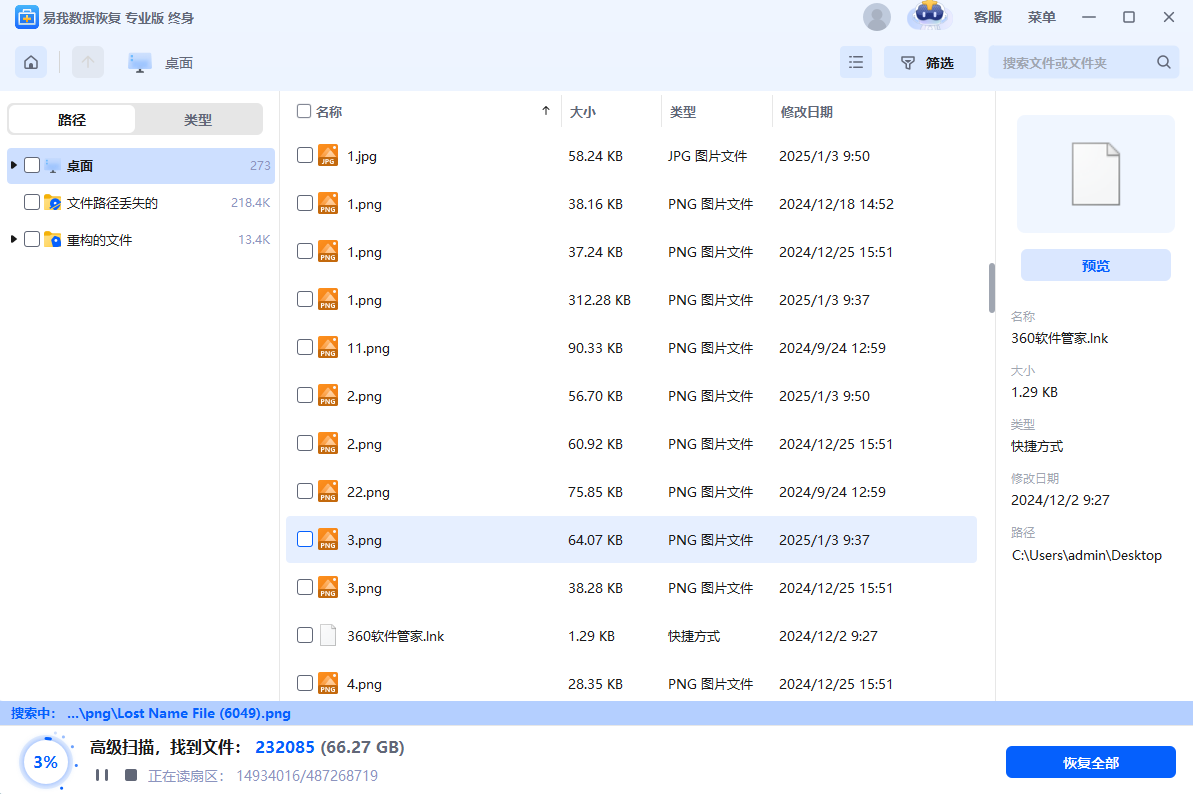Check the box for 22.png

pyautogui.click(x=304, y=491)
